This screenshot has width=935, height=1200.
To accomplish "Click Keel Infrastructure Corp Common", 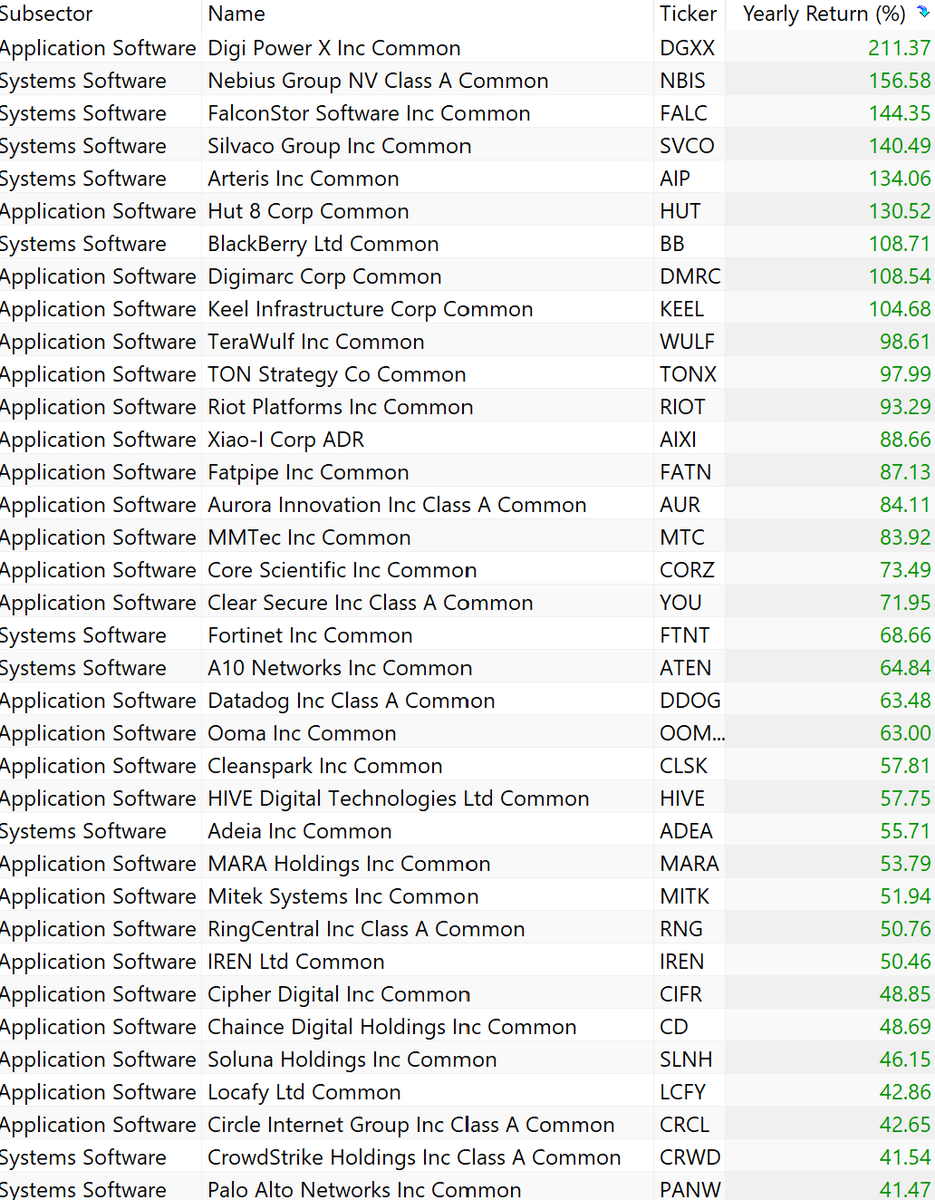I will pyautogui.click(x=370, y=309).
